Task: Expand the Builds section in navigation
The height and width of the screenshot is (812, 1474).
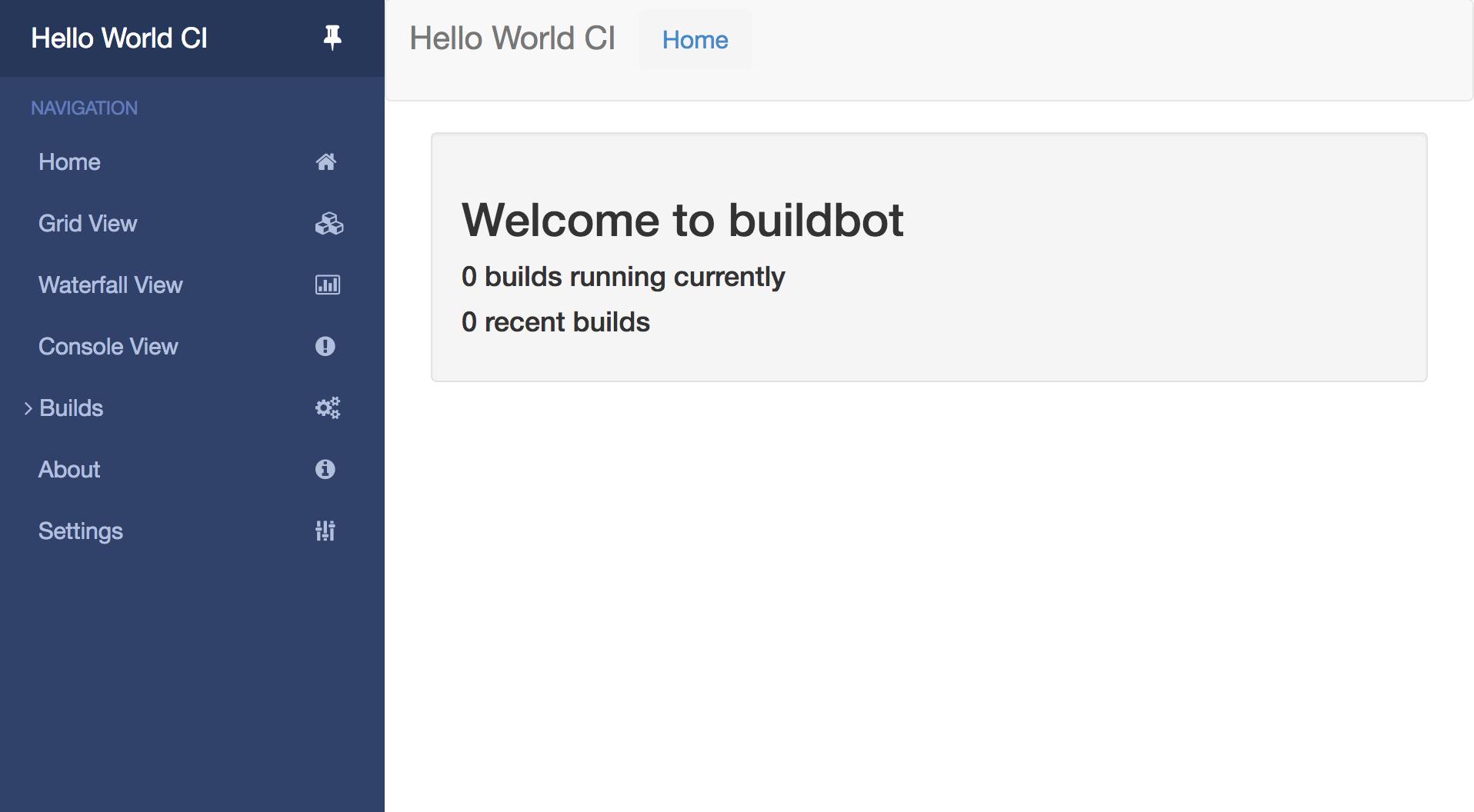Action: click(71, 408)
